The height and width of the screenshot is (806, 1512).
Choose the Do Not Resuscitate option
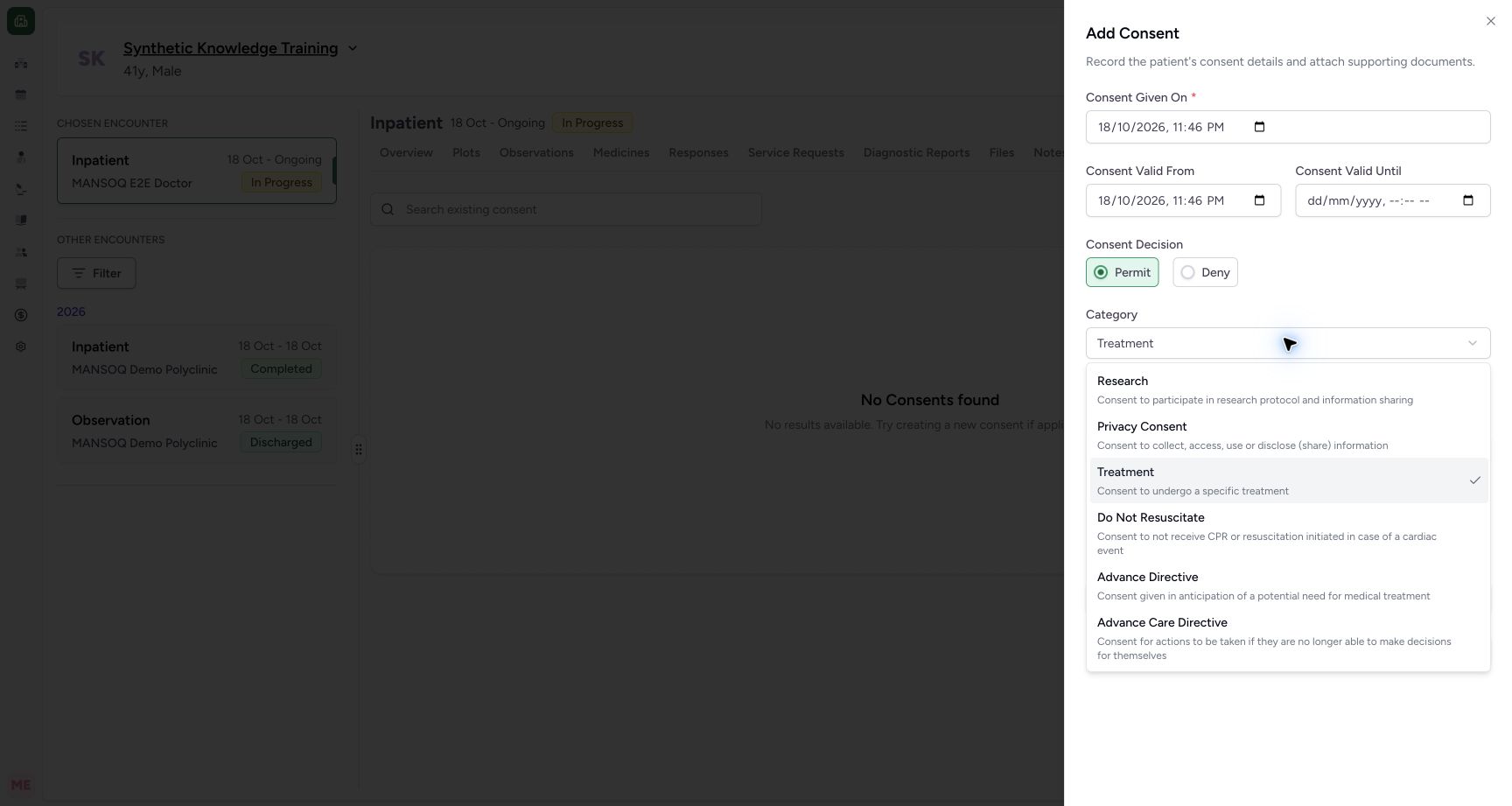[x=1288, y=533]
